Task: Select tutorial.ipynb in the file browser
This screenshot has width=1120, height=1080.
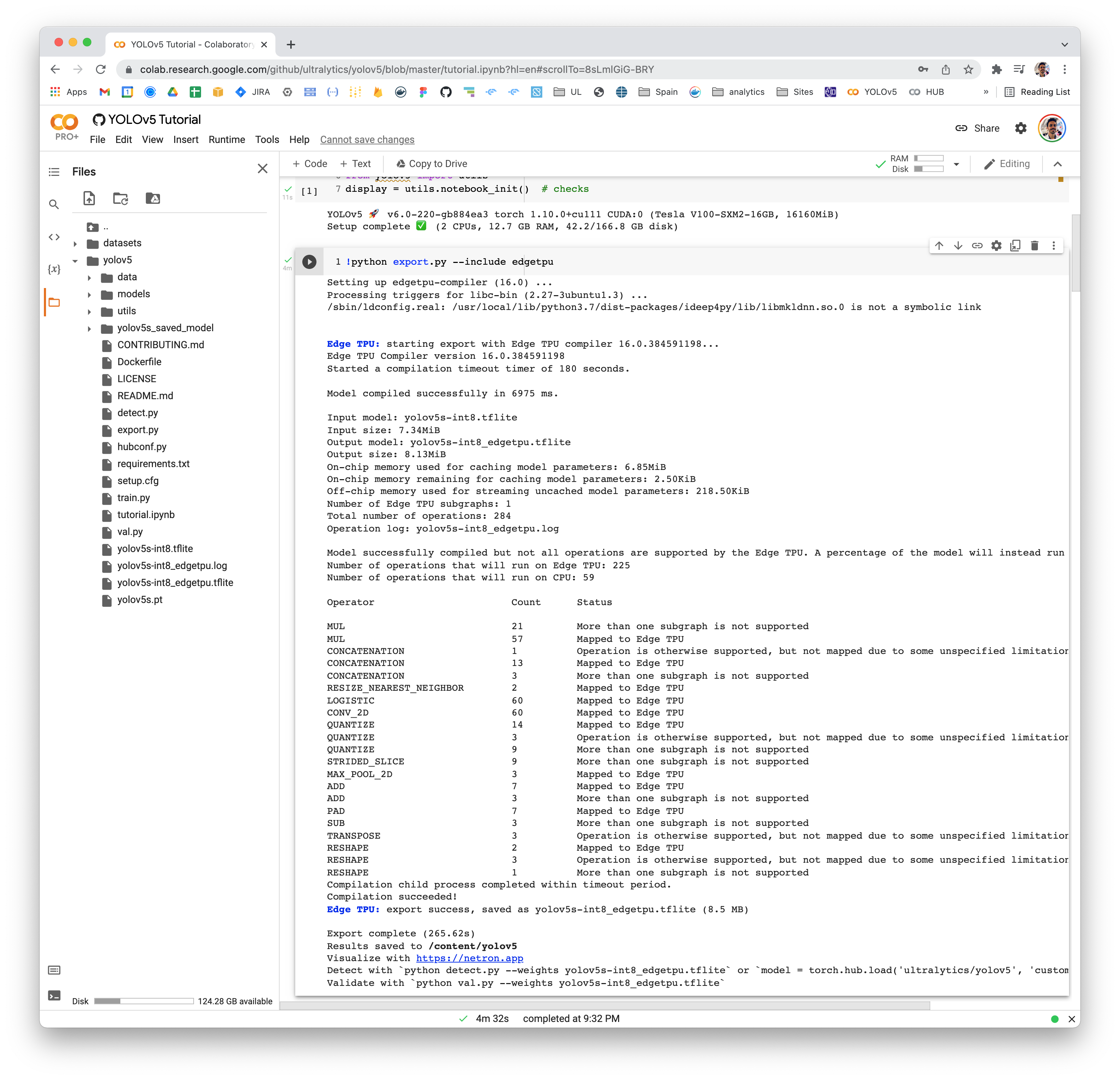Action: pos(146,515)
